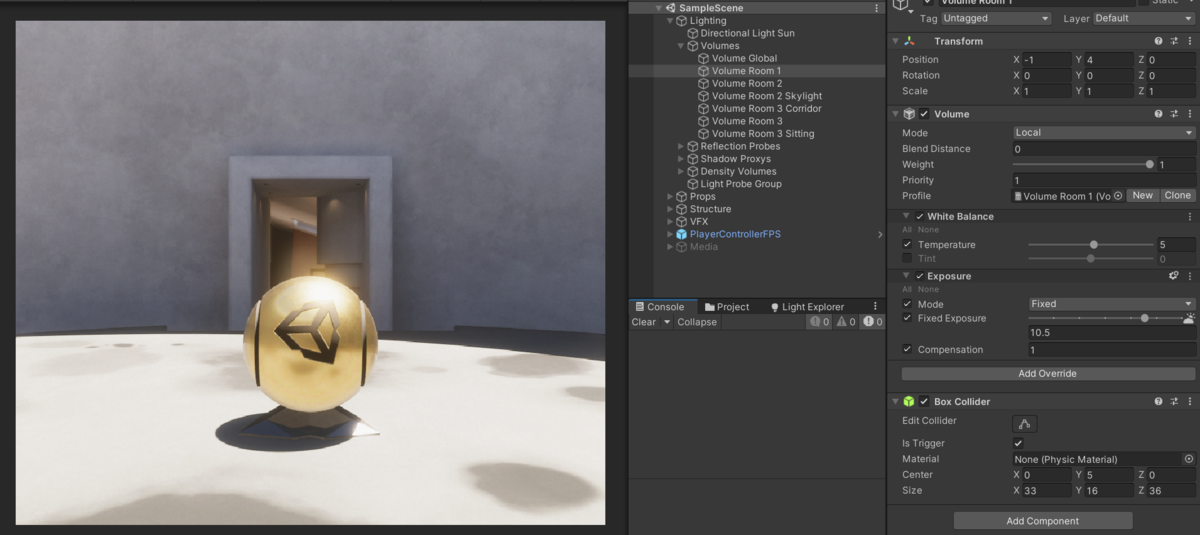Open Transform component presets icon
The width and height of the screenshot is (1200, 535).
(1175, 41)
